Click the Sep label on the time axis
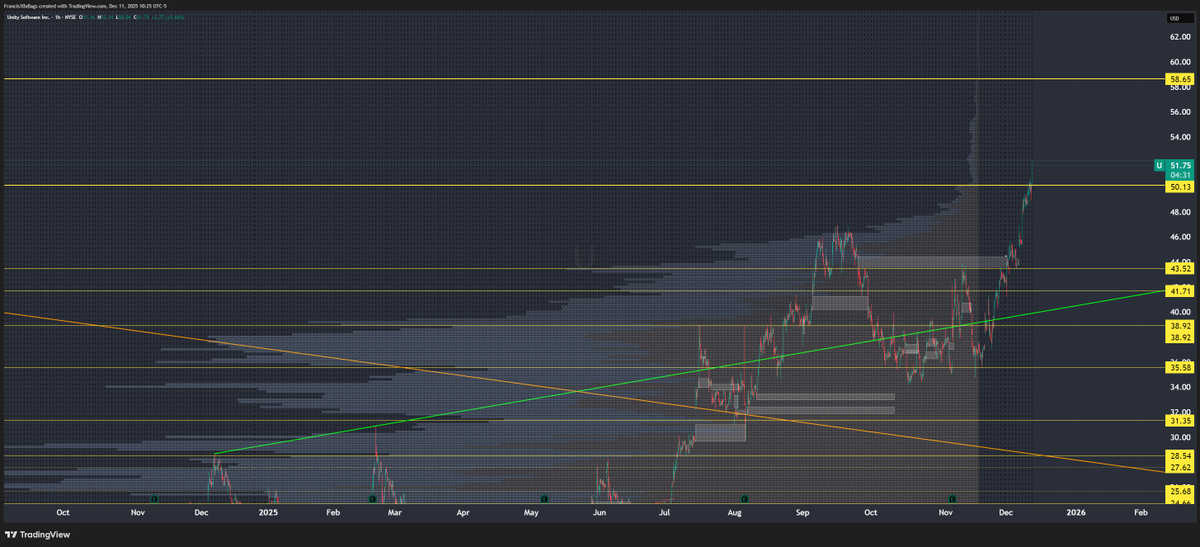Screen dimensions: 1200x547 tap(802, 511)
